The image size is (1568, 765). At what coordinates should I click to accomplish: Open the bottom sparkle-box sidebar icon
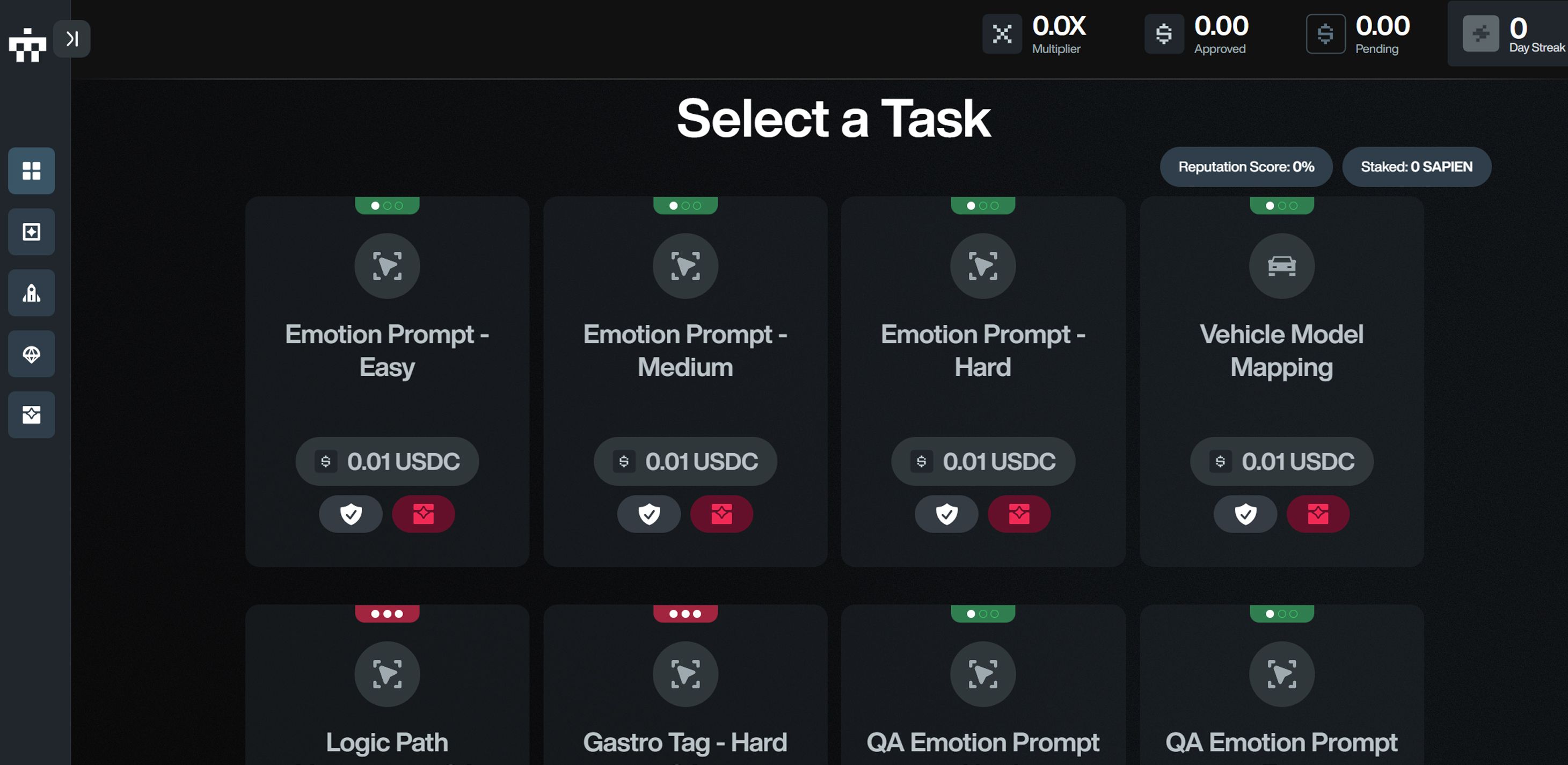tap(32, 415)
